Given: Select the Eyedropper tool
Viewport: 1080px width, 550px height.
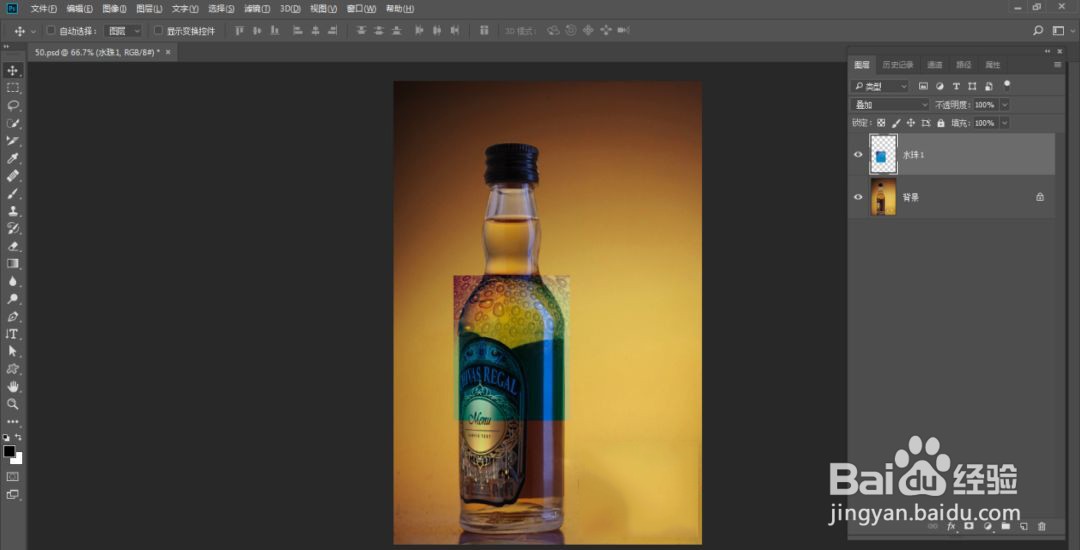Looking at the screenshot, I should [12, 158].
